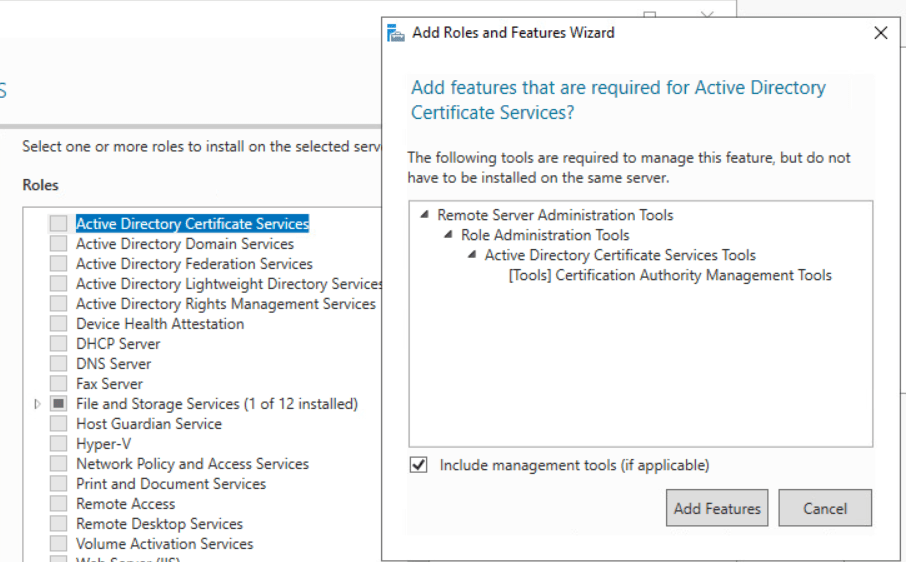Check the Active Directory Certificate Services role

pyautogui.click(x=59, y=224)
